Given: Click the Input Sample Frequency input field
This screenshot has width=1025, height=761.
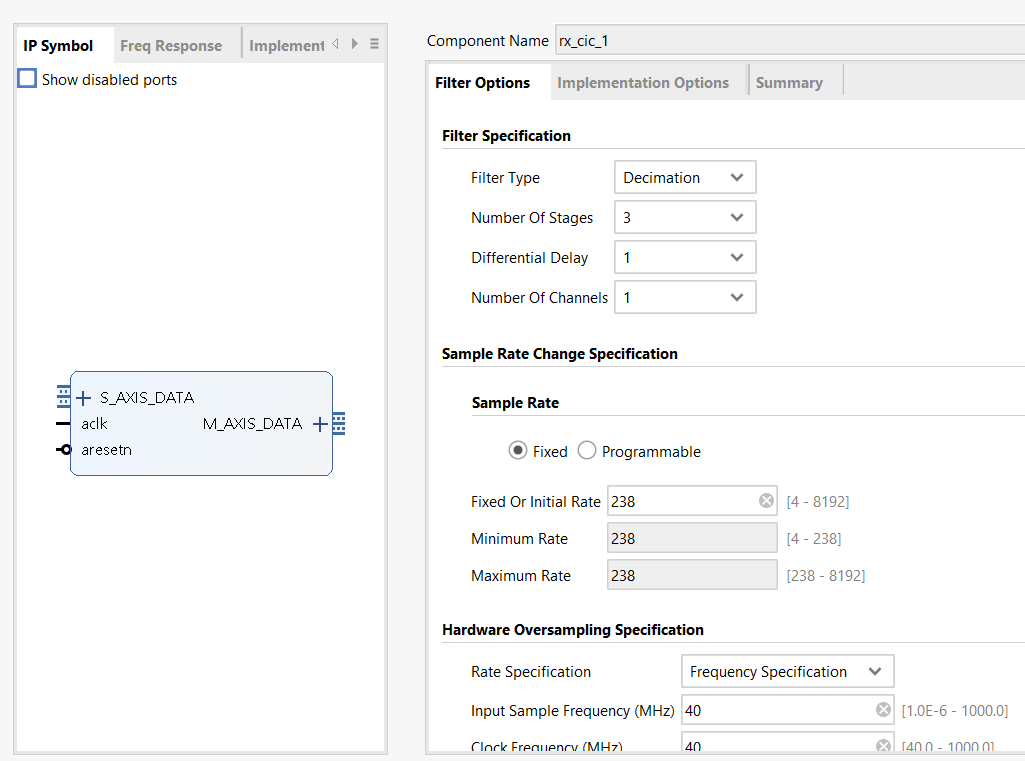Looking at the screenshot, I should 775,710.
